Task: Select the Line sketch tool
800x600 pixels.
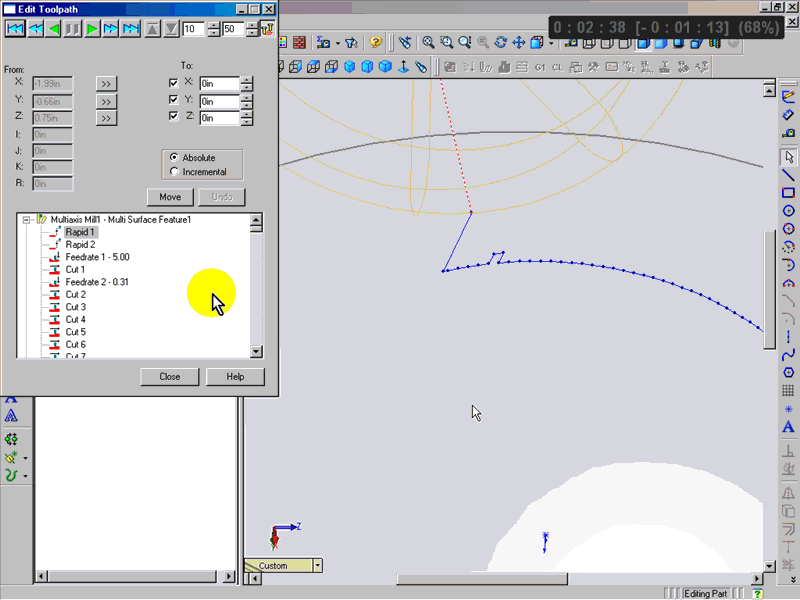Action: pos(789,175)
